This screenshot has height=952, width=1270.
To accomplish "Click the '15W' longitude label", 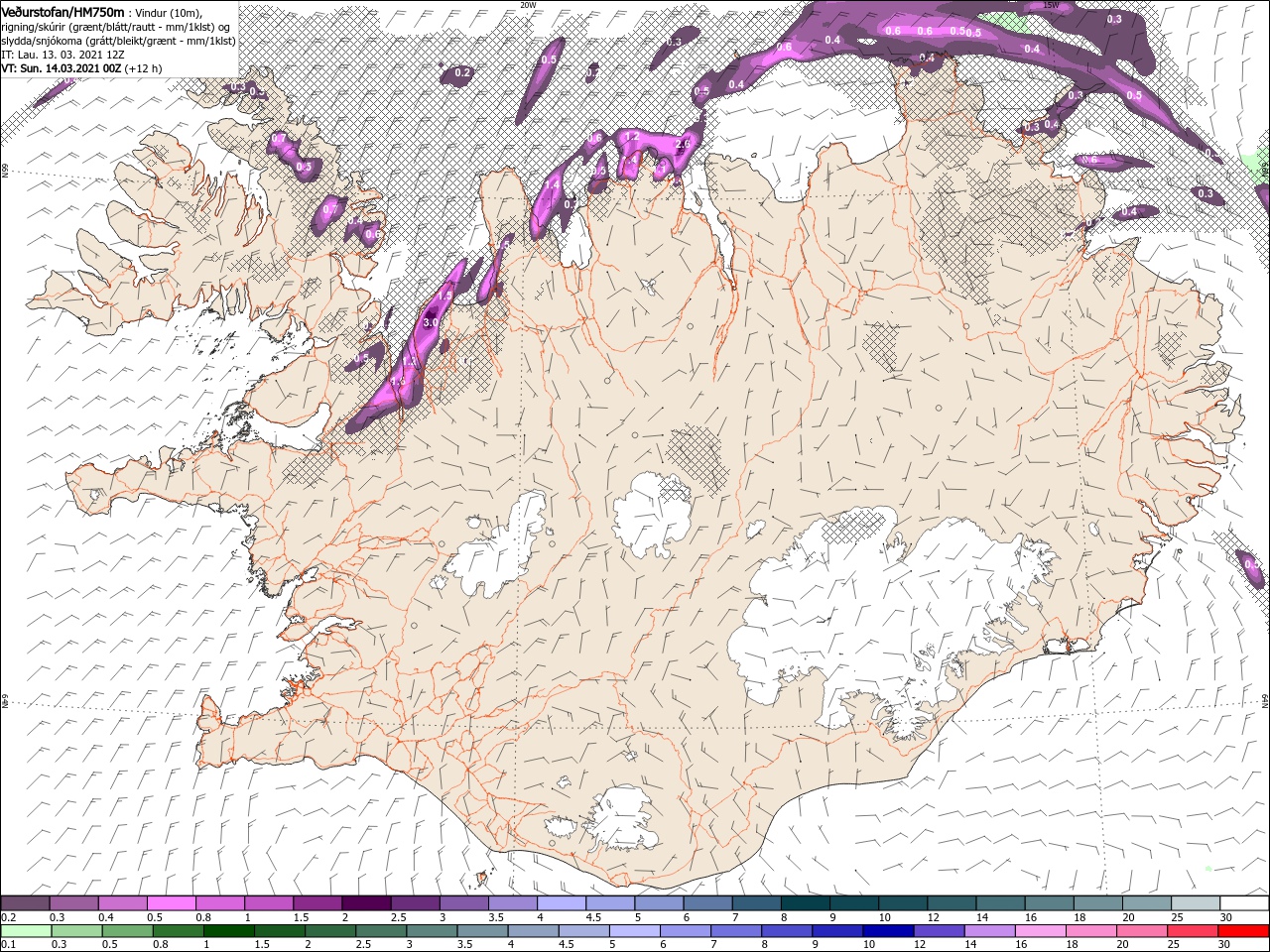I will tap(1051, 5).
